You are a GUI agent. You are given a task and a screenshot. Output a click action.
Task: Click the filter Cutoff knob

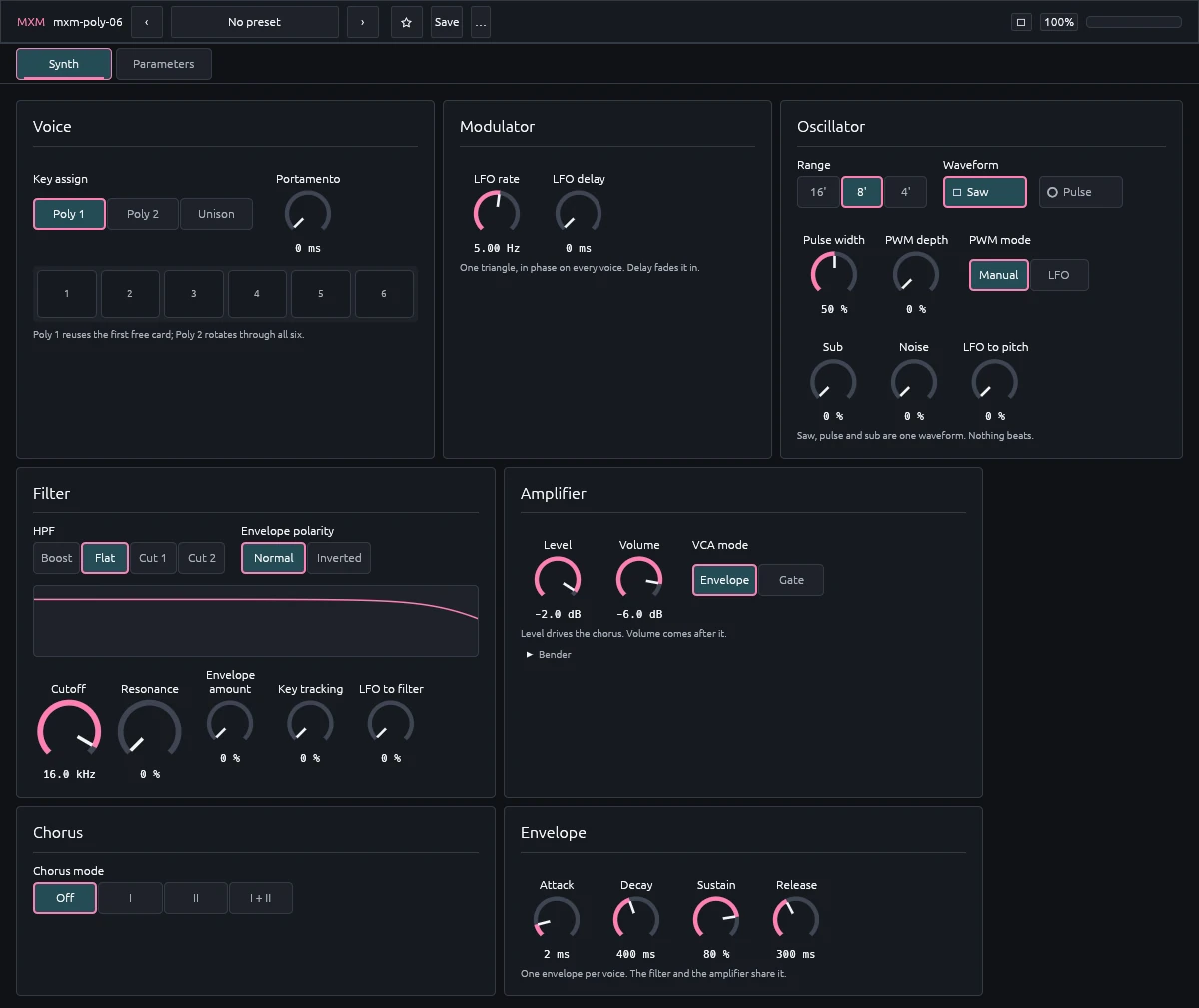click(69, 731)
